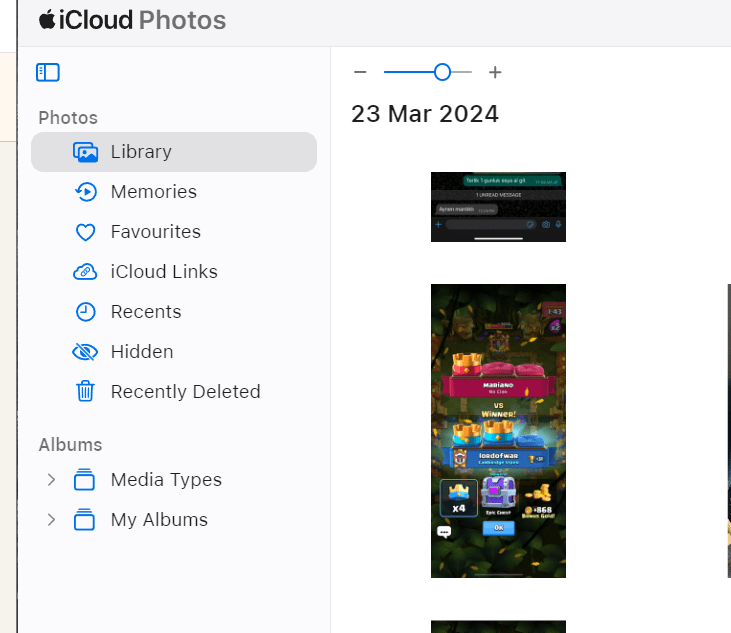Click the Recently Deleted trash icon
Screen dimensions: 731x633
pyautogui.click(x=85, y=391)
